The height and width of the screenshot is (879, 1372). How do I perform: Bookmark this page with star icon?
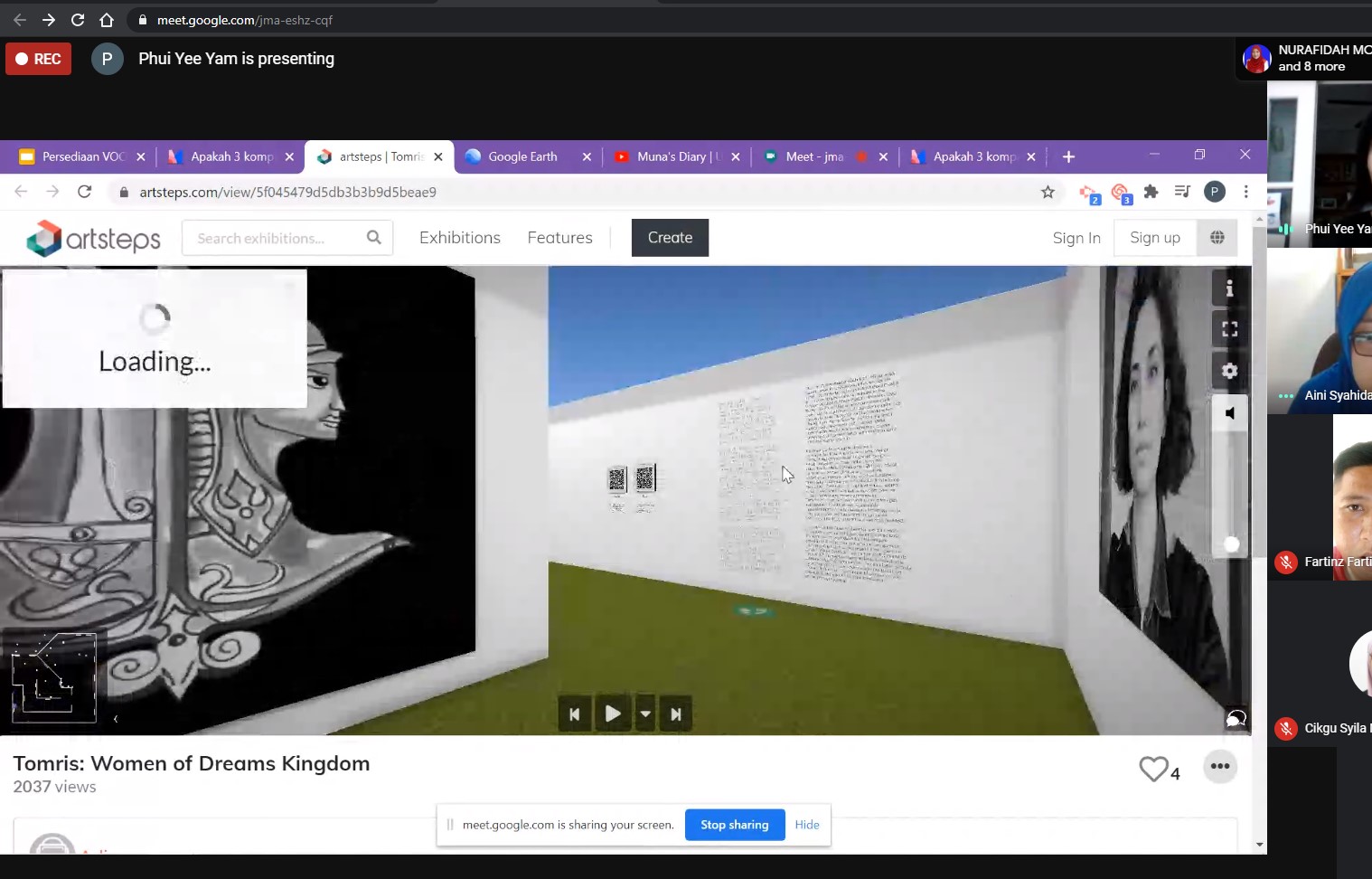click(x=1048, y=192)
